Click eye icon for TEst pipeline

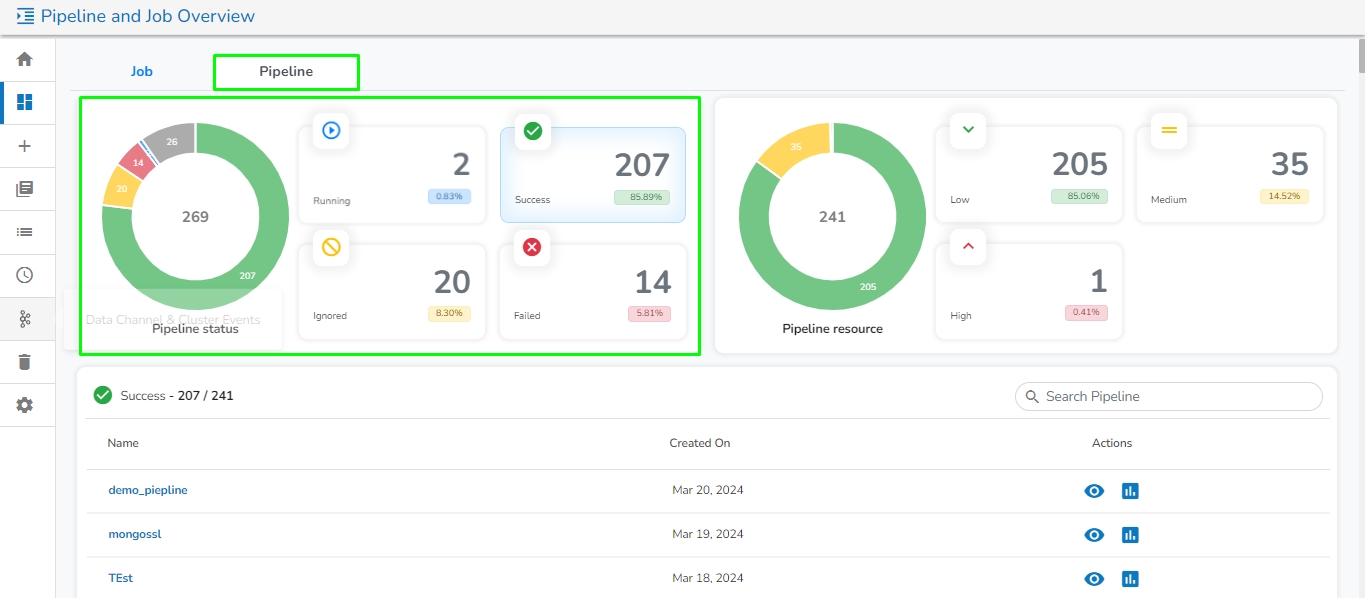1094,578
